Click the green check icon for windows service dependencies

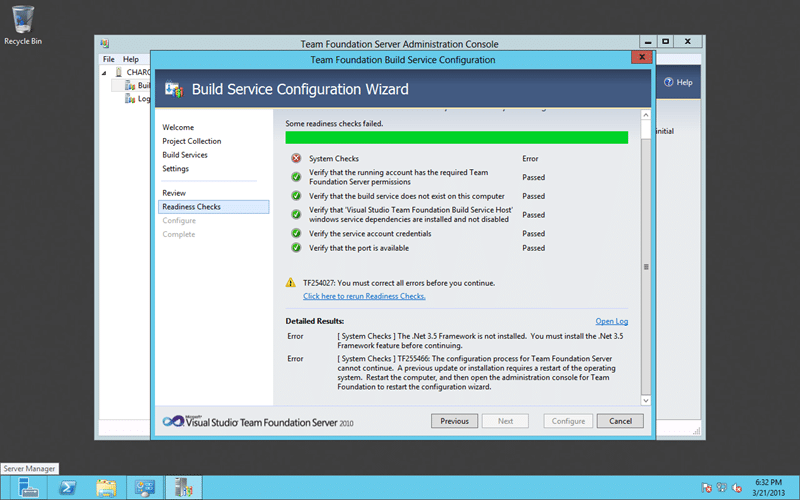[x=296, y=214]
